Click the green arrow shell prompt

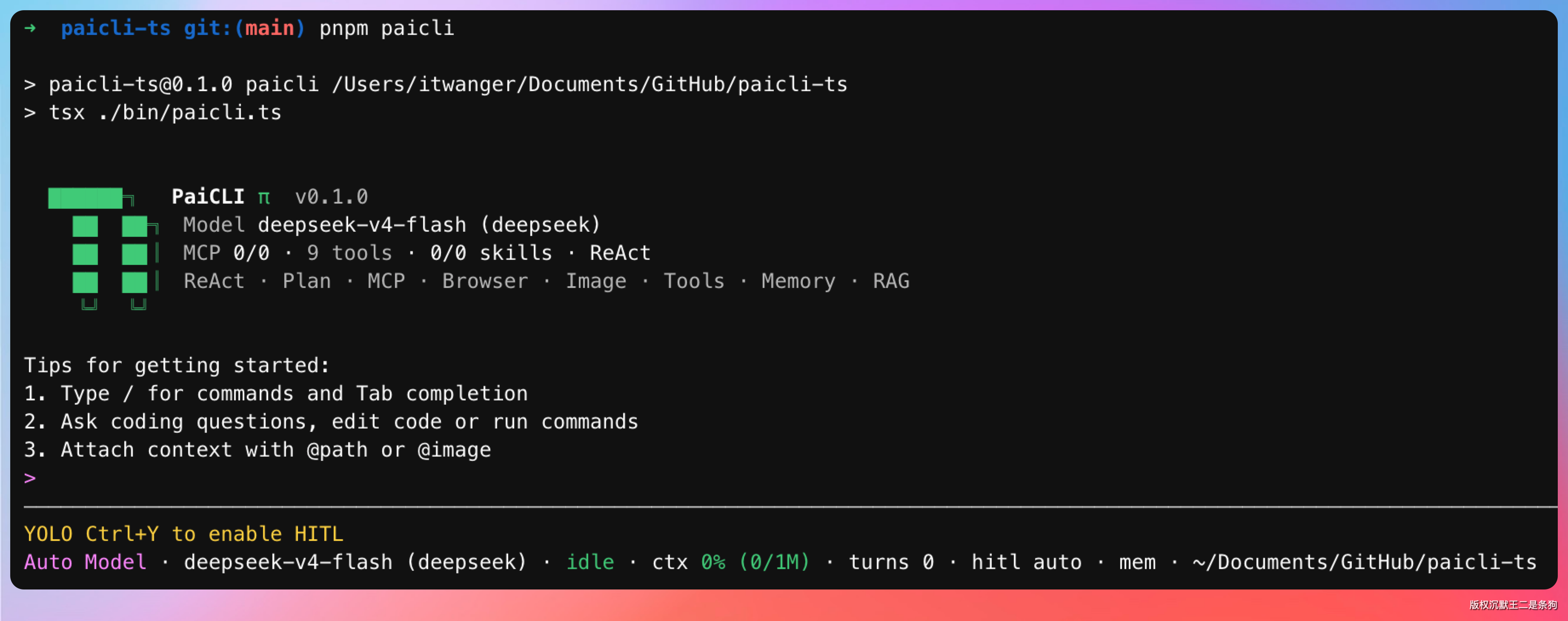[30, 28]
